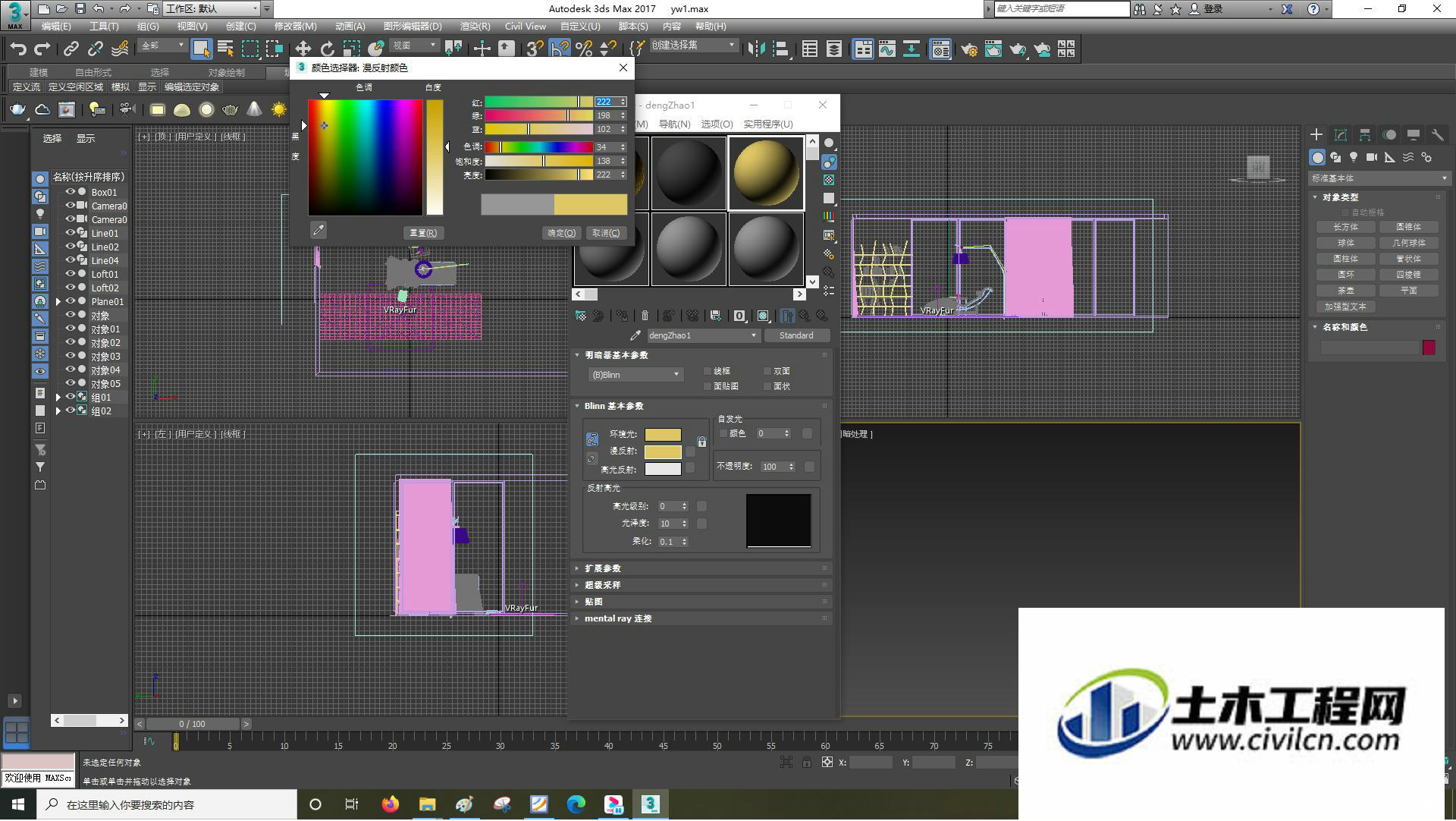Open the 标准基本体 category dropdown
This screenshot has width=1456, height=821.
coord(1379,178)
